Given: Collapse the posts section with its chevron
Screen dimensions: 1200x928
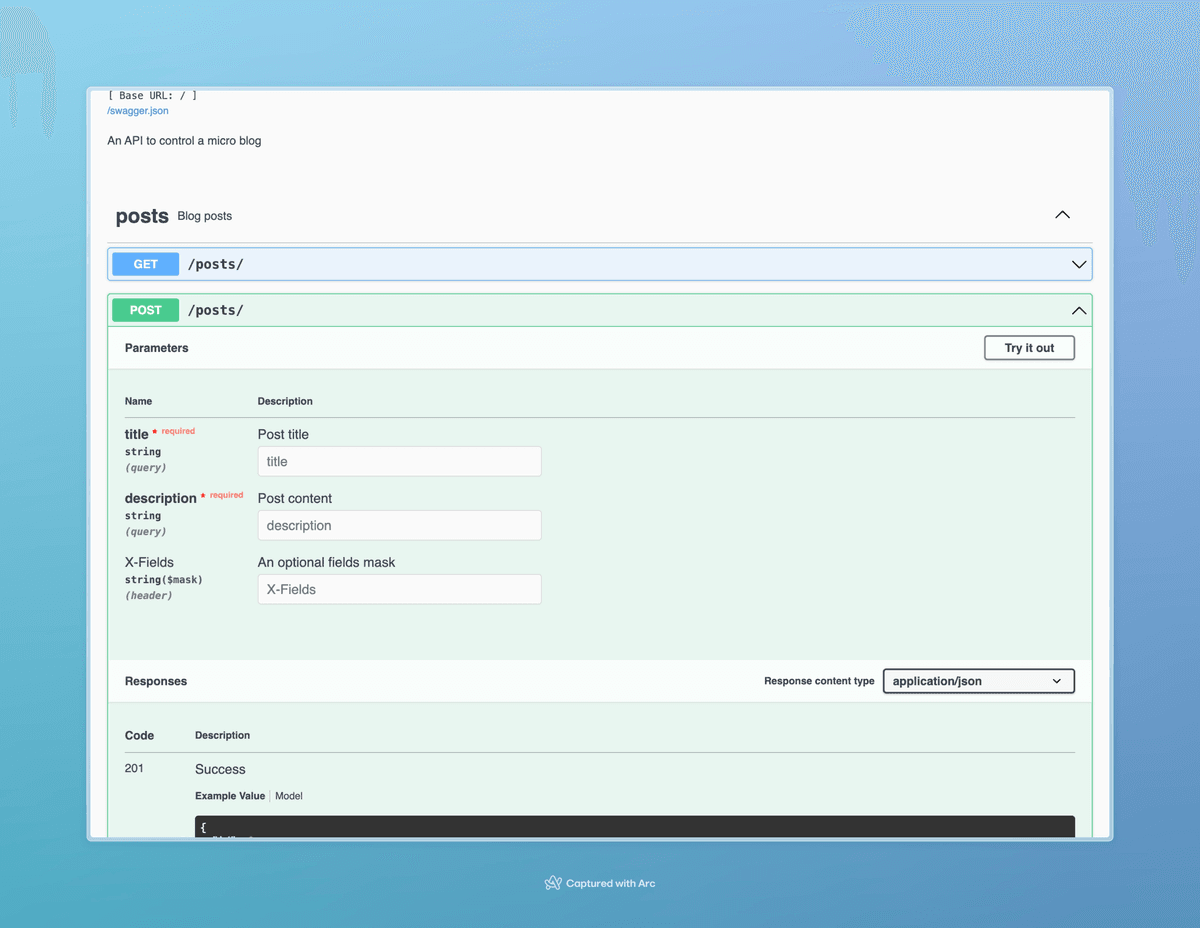Looking at the screenshot, I should (1062, 214).
